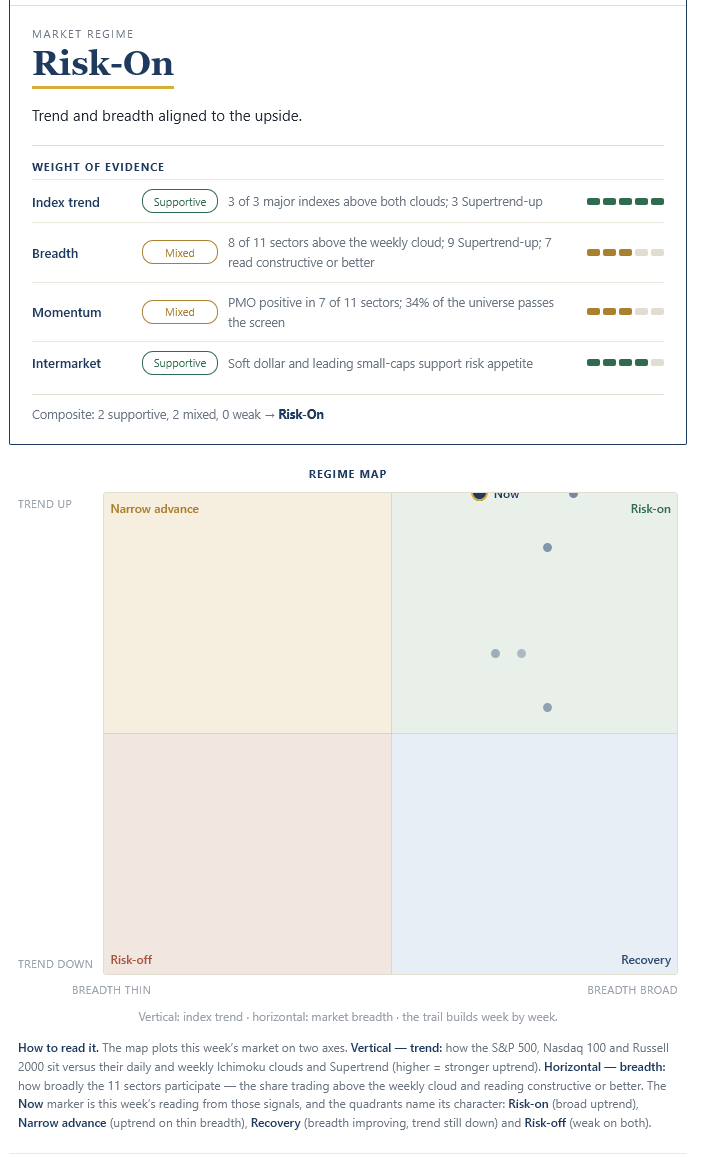Click the Breadth strength meter bars
The height and width of the screenshot is (1157, 707).
625,252
